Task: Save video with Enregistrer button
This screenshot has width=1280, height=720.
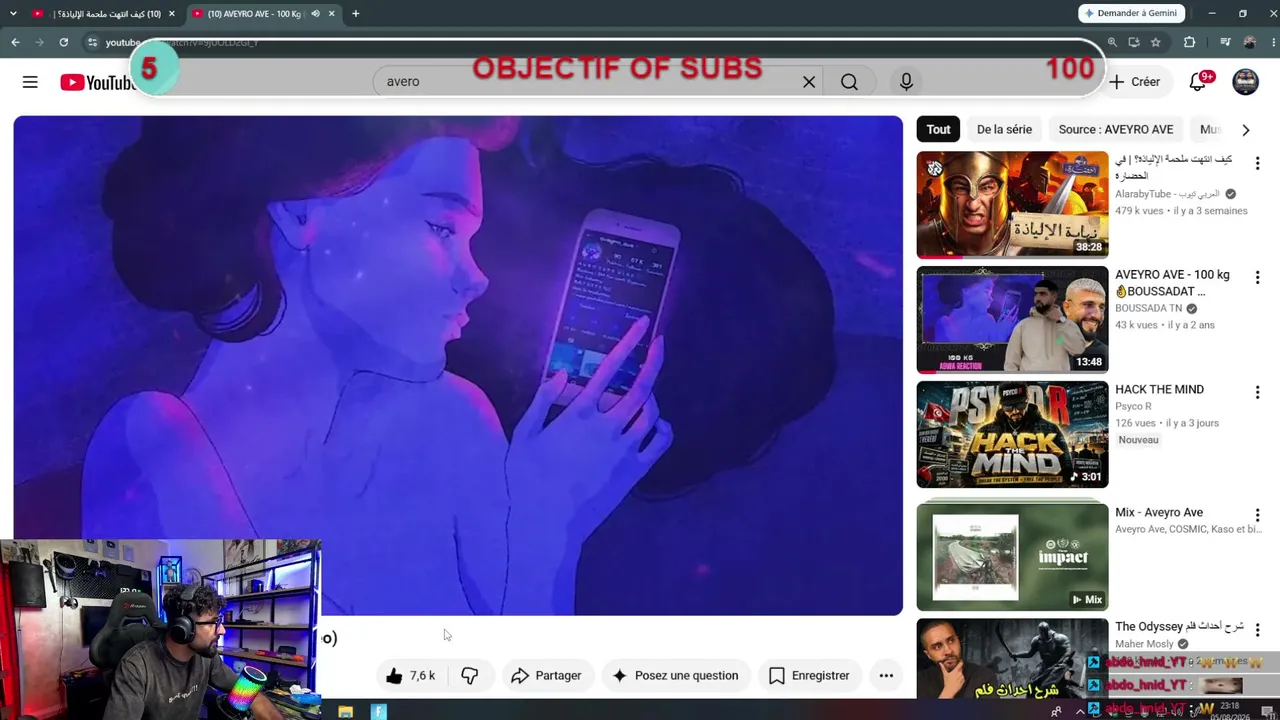Action: (x=809, y=676)
